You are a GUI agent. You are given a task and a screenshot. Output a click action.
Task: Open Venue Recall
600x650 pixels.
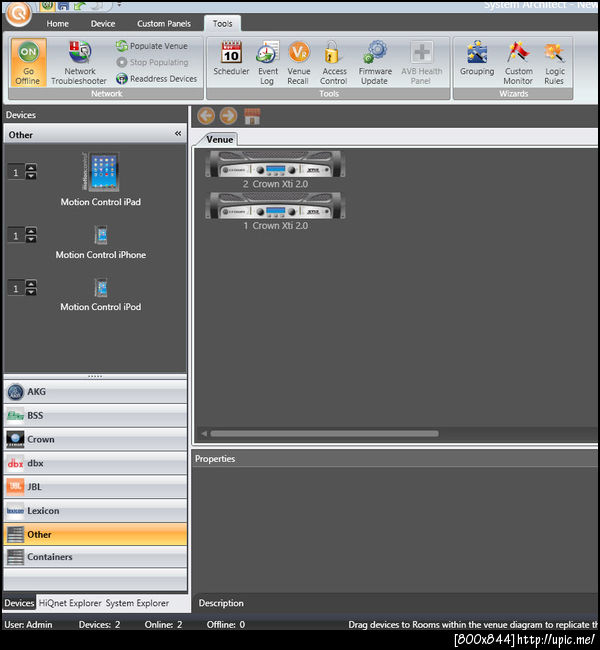299,63
